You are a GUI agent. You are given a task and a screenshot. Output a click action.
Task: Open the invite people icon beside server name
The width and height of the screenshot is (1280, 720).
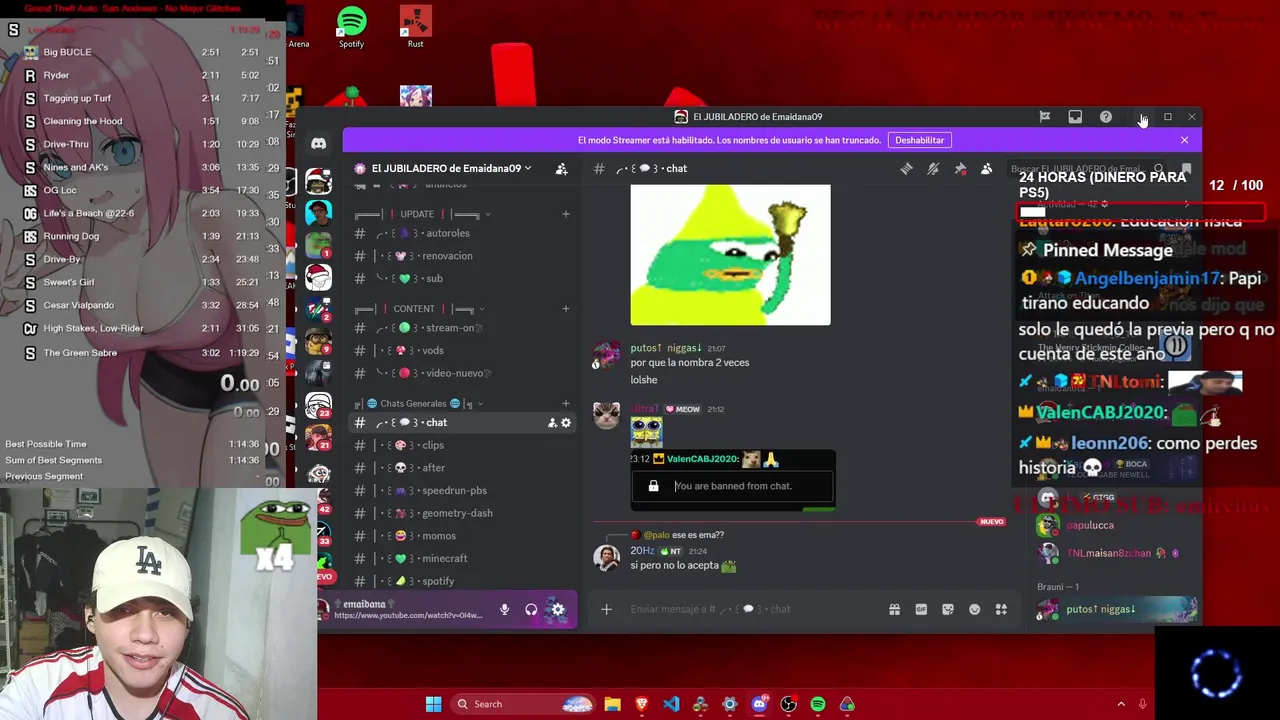click(561, 169)
